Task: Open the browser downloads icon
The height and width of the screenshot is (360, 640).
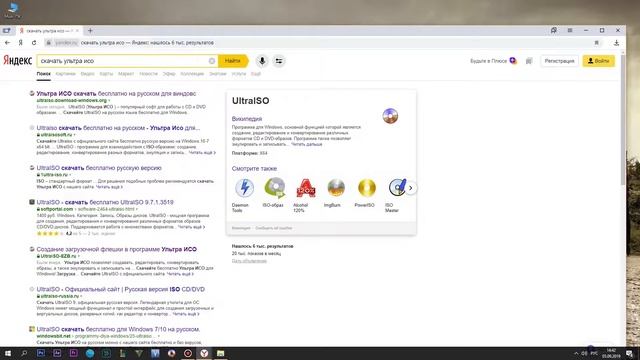Action: (x=616, y=42)
